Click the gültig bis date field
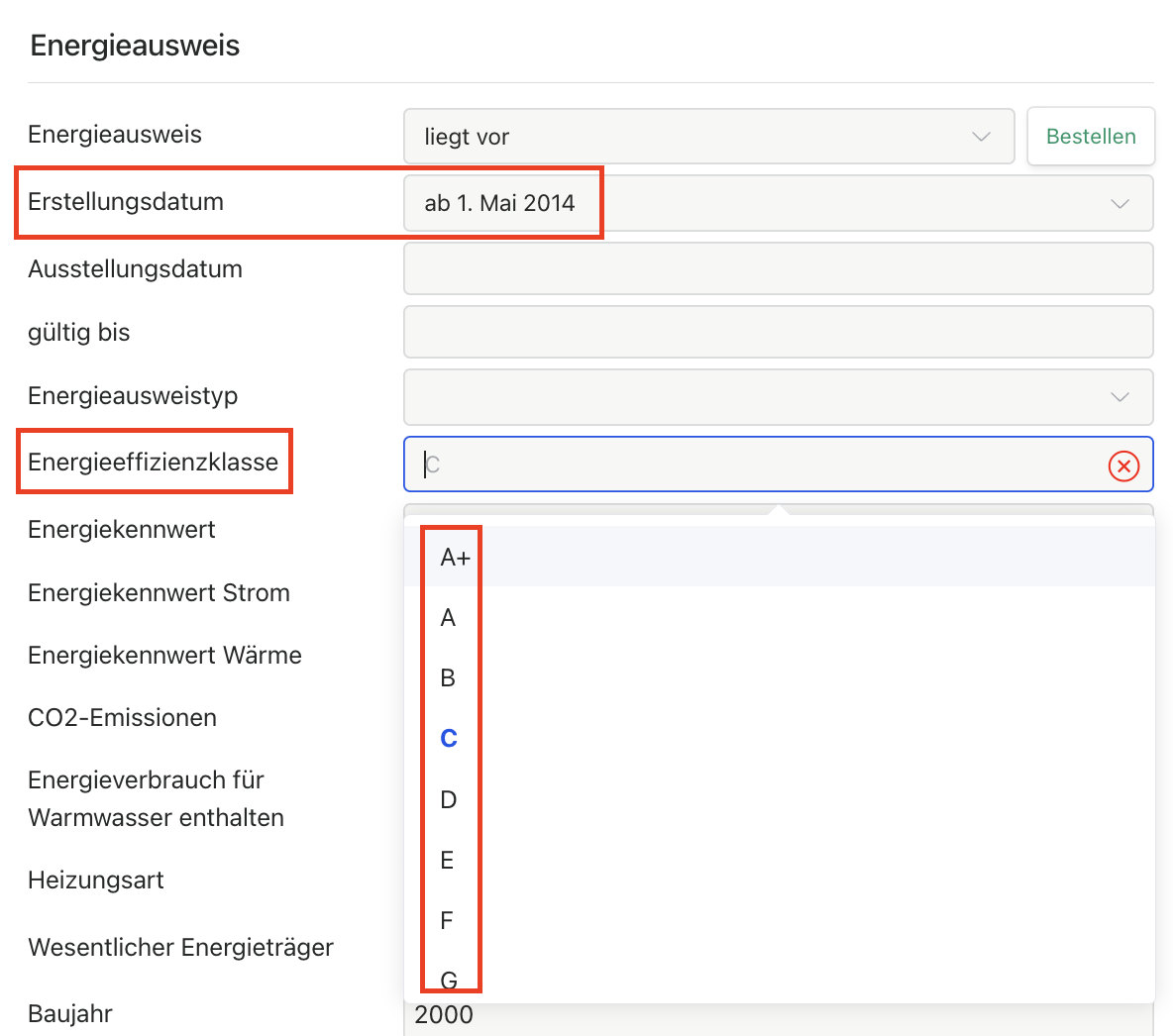The width and height of the screenshot is (1173, 1036). coord(778,332)
